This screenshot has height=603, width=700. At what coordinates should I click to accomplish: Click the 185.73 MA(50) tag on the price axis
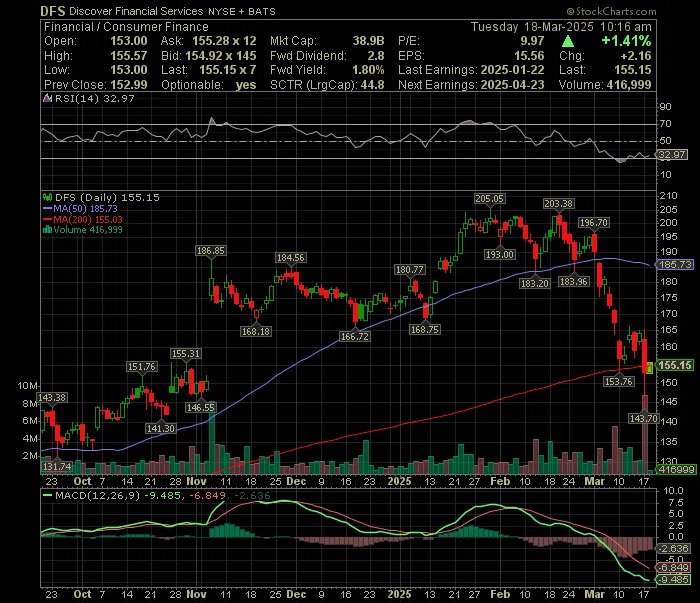point(675,264)
